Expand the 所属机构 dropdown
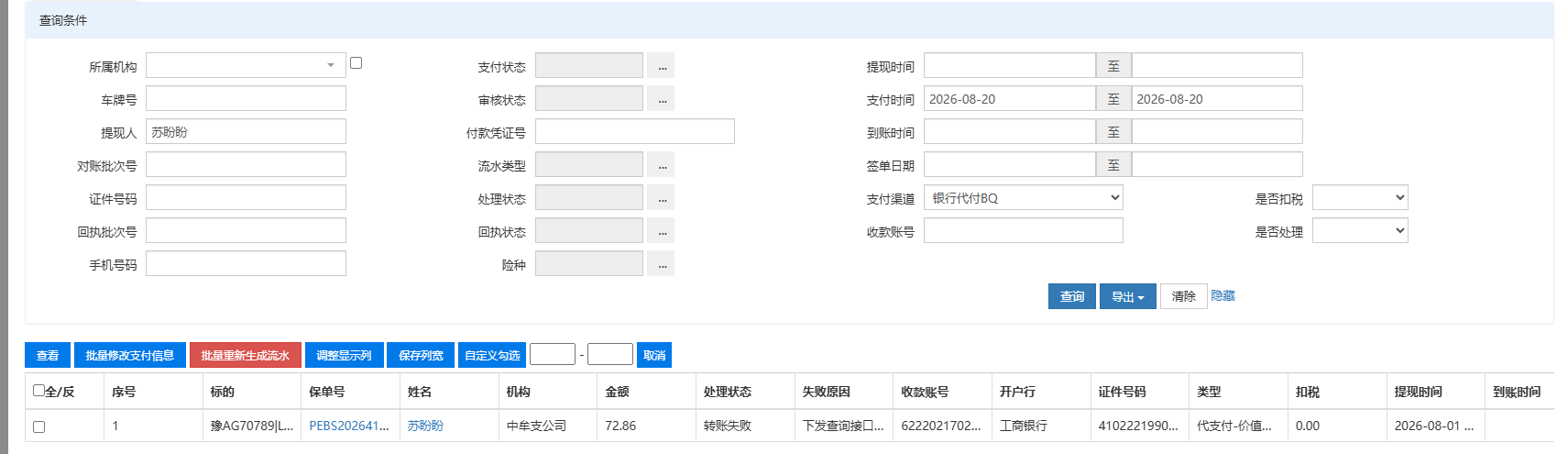 (x=246, y=65)
